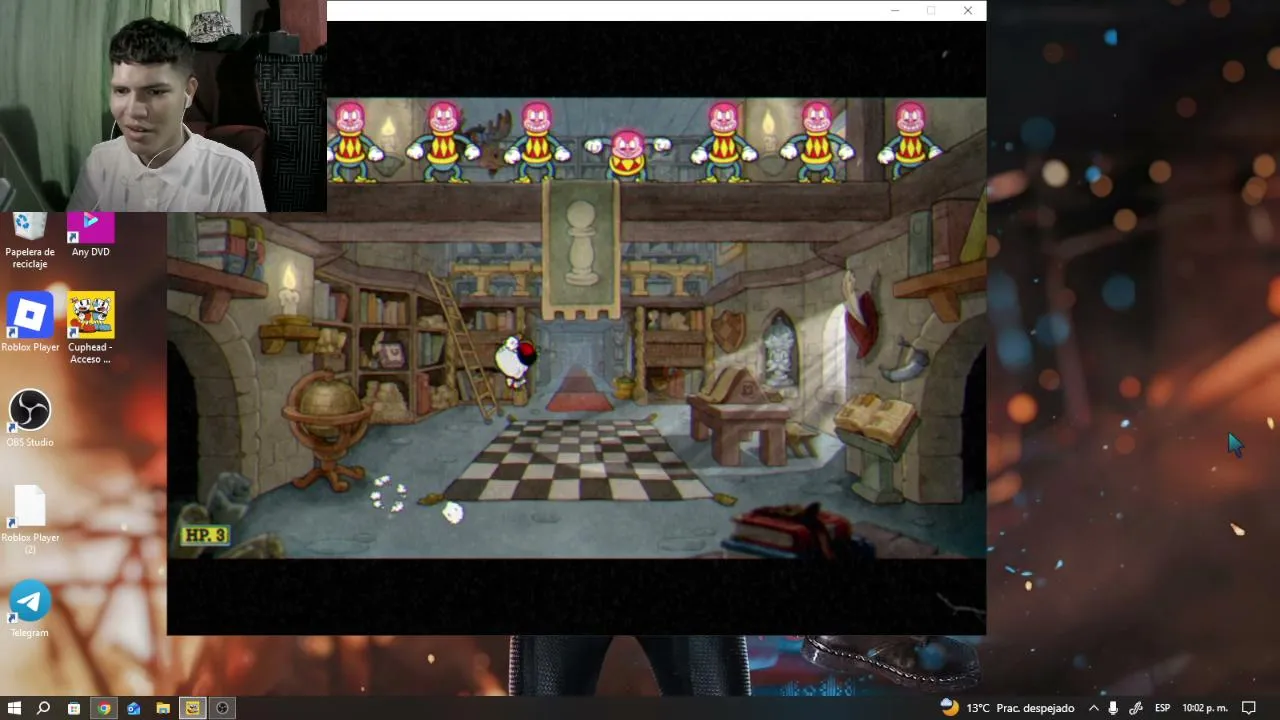
Task: Open the notification center
Action: 1249,708
